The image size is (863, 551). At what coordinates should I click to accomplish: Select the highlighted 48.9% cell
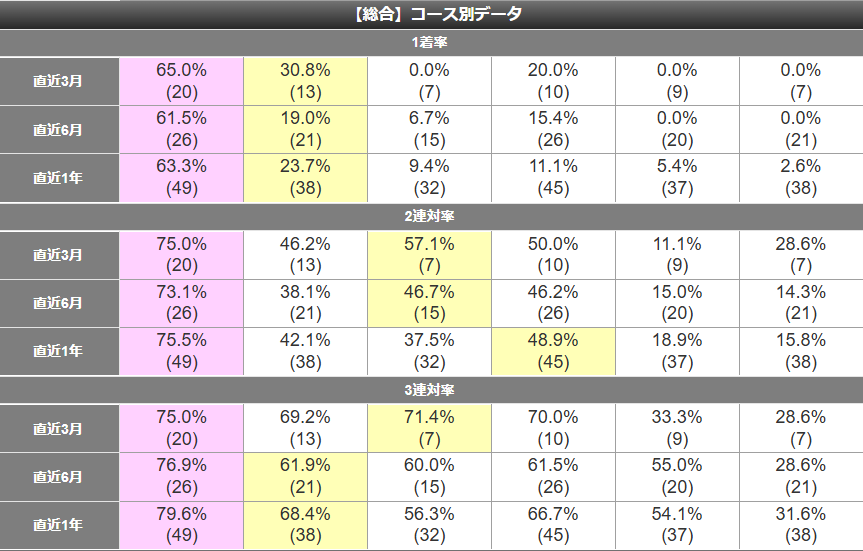[553, 351]
